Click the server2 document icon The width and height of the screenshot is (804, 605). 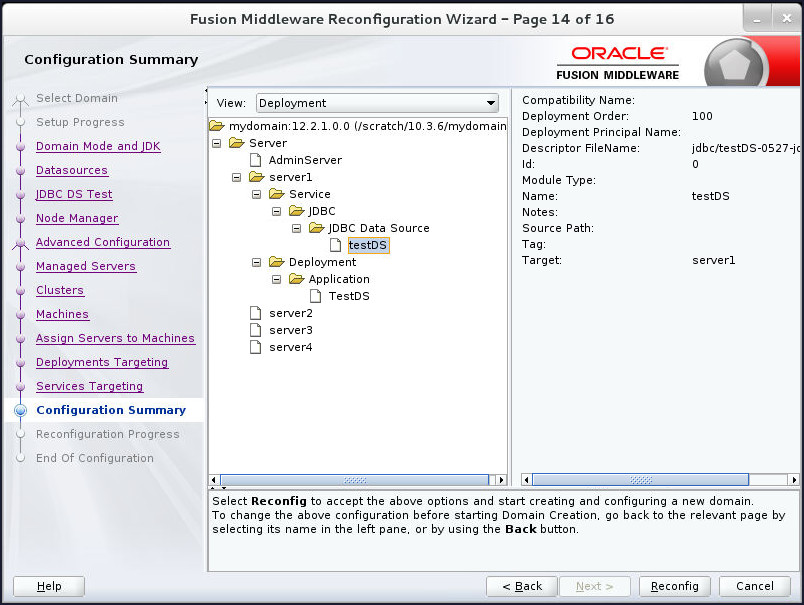tap(255, 313)
